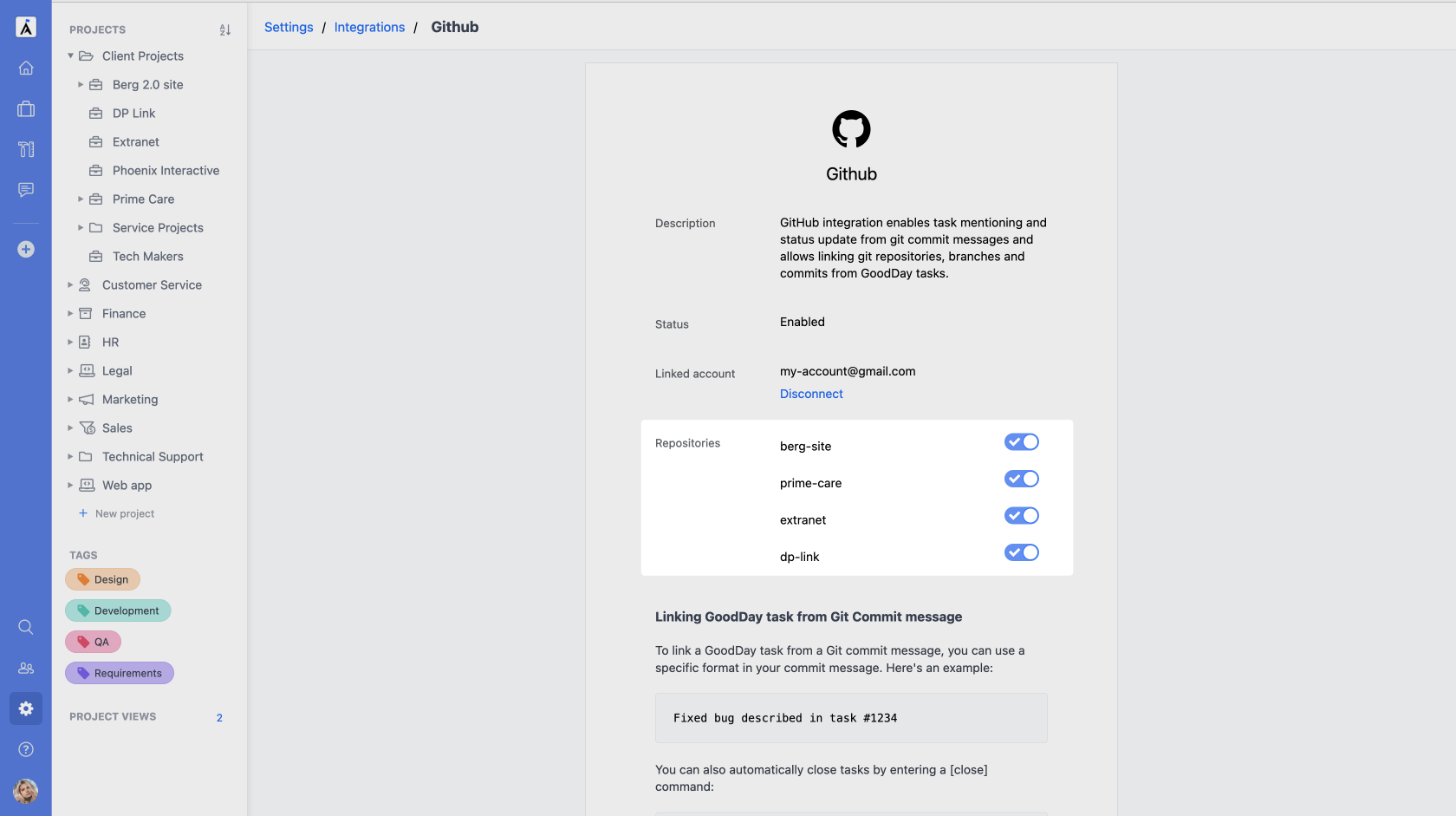Open the Extranet project

(x=136, y=141)
